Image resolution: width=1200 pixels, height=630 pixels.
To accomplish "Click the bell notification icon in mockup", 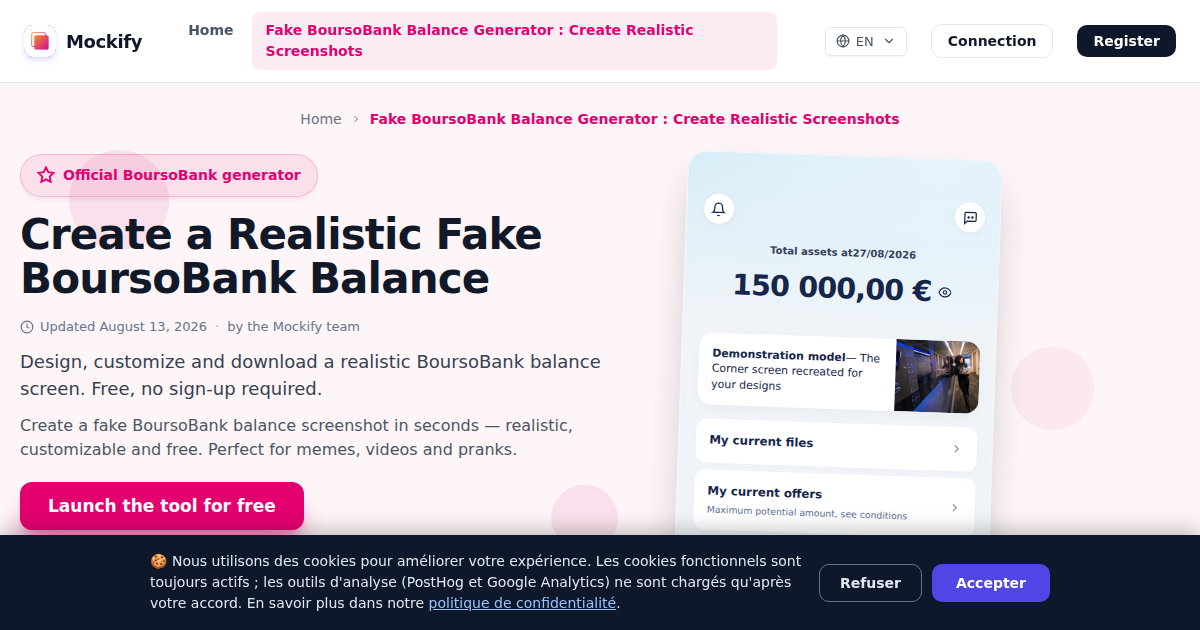I will click(718, 208).
